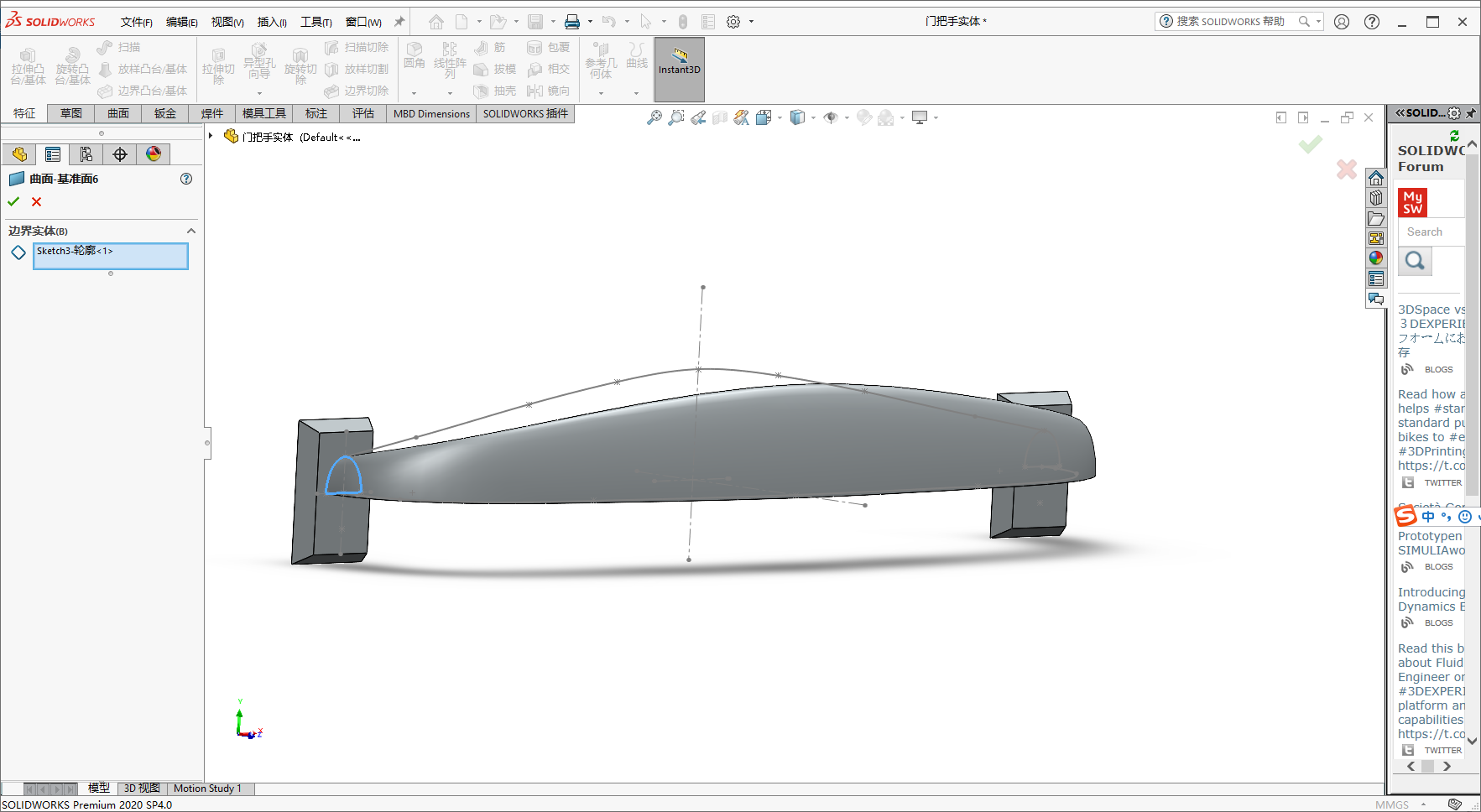The height and width of the screenshot is (812, 1481).
Task: Switch to the 3D 视图 bottom tab
Action: click(142, 789)
